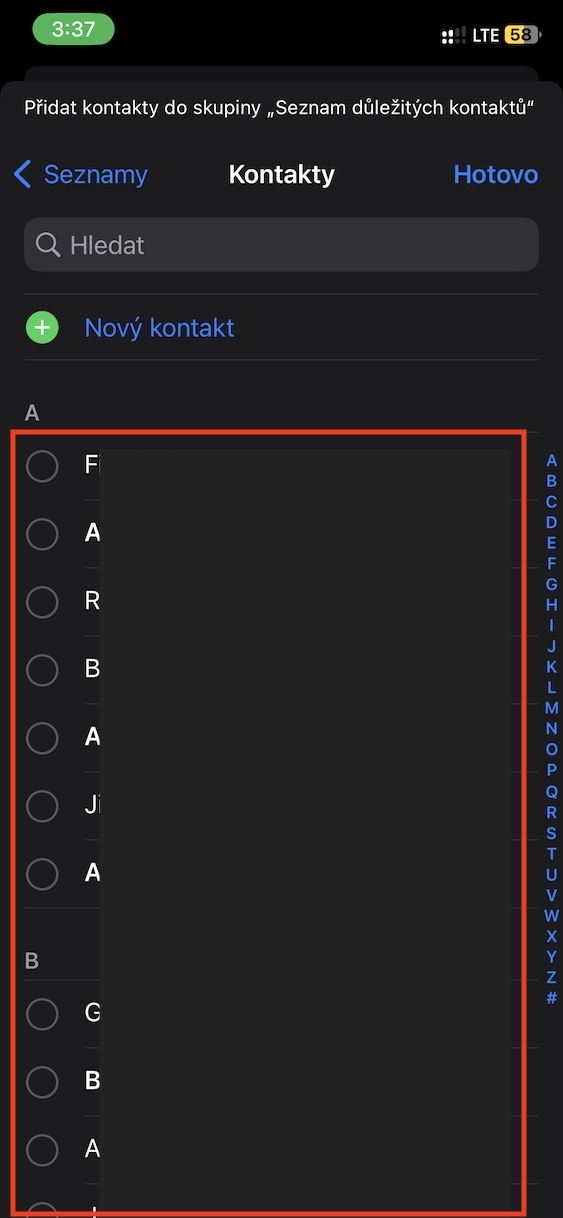Tap the magnifying glass search icon
The height and width of the screenshot is (1218, 563).
pos(46,245)
